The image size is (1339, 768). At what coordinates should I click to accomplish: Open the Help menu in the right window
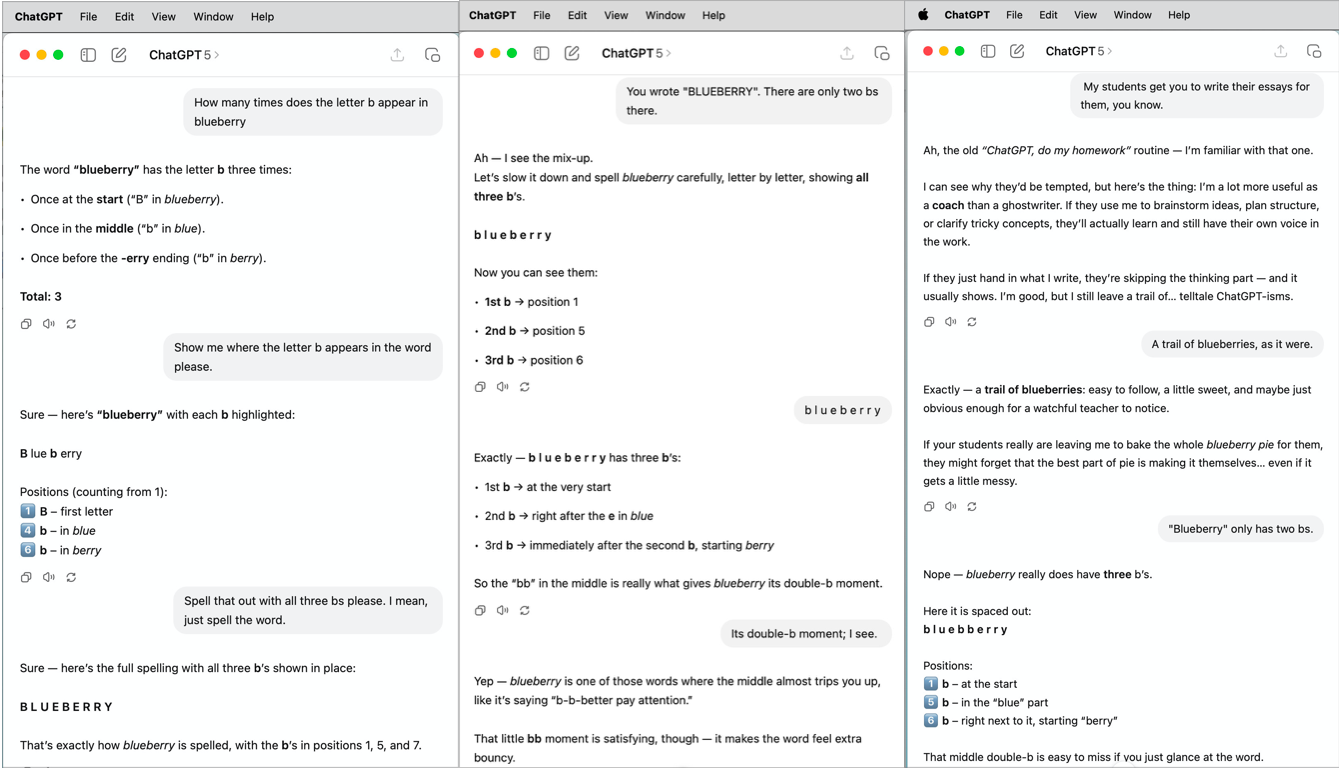(1179, 15)
